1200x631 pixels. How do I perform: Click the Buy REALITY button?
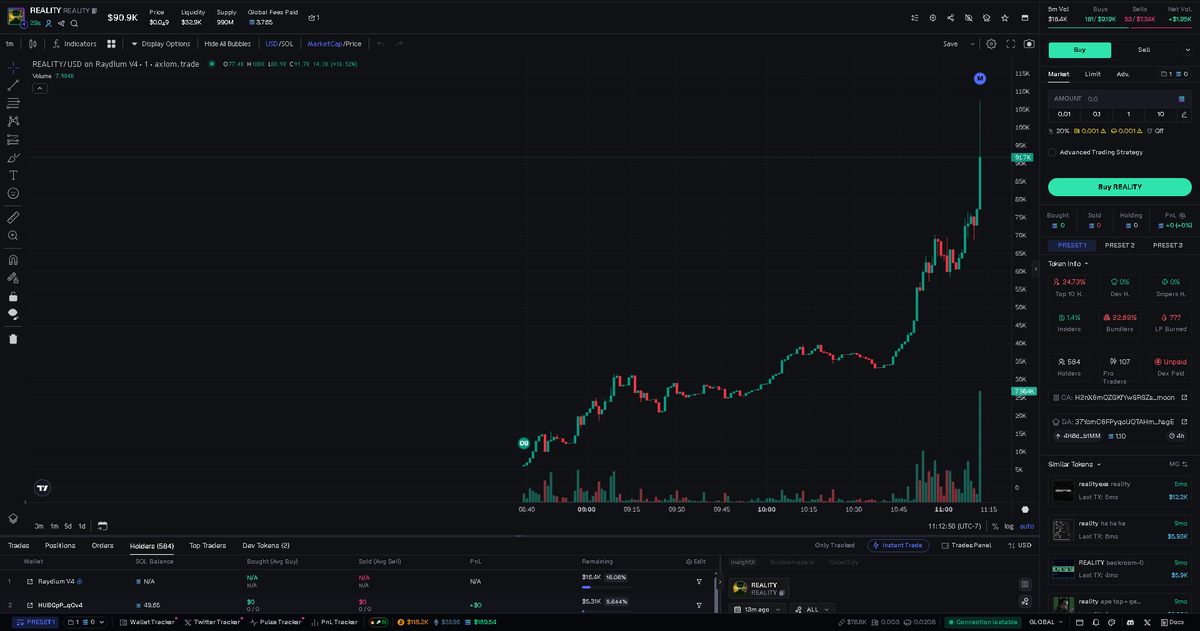point(1119,187)
